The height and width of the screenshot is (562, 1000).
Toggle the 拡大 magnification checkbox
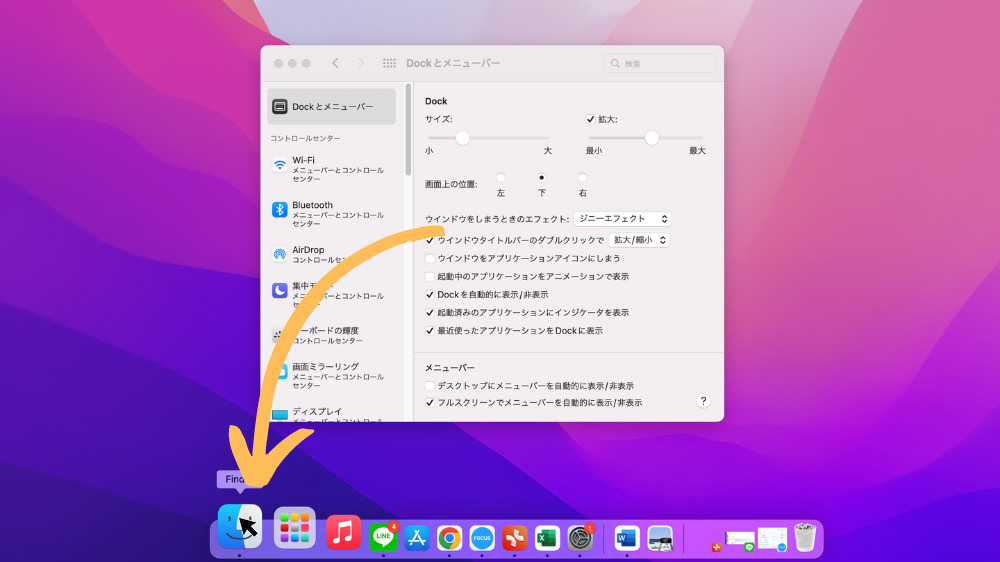coord(590,119)
